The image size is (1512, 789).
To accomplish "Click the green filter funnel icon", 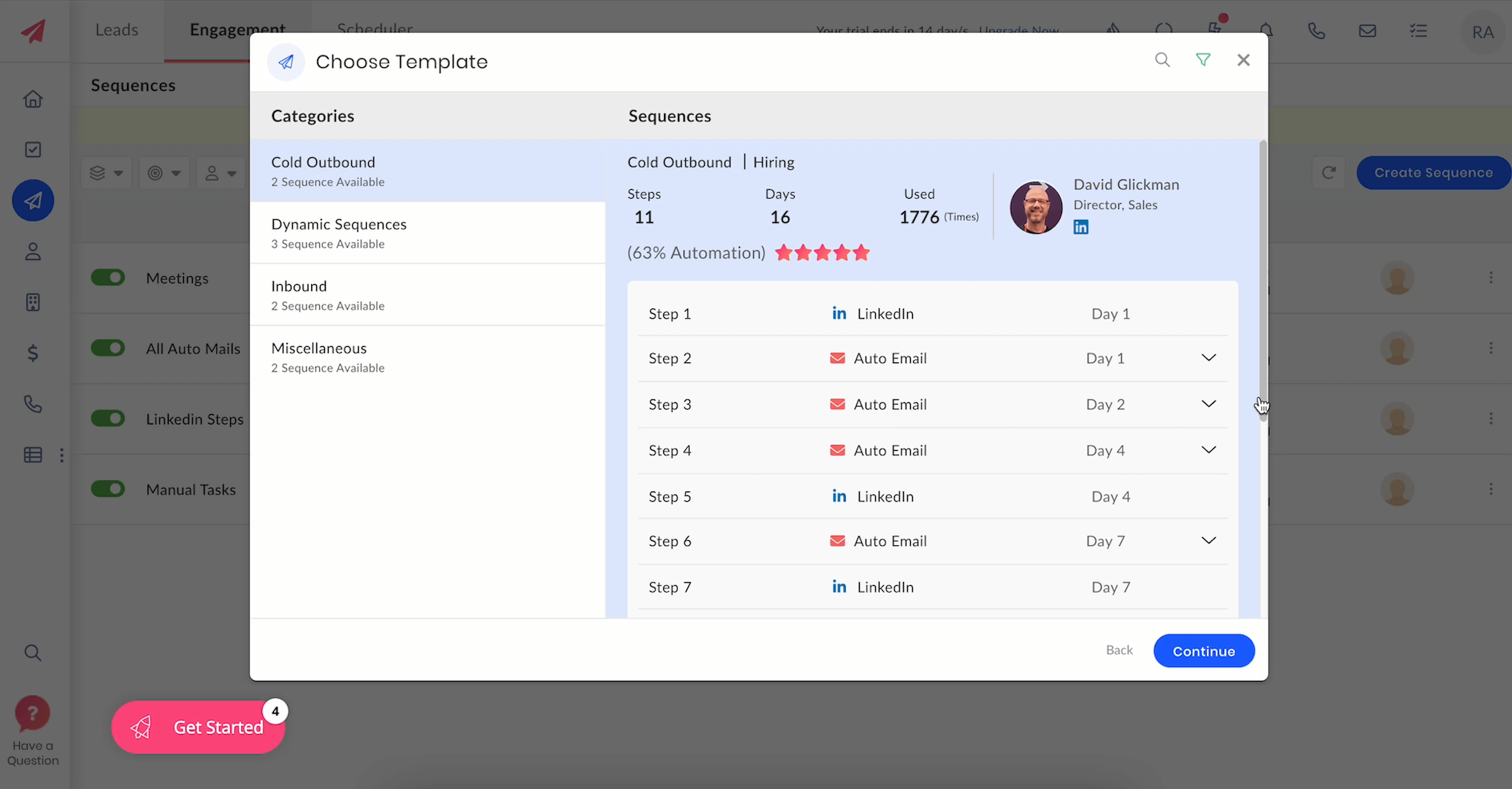I will click(x=1203, y=60).
